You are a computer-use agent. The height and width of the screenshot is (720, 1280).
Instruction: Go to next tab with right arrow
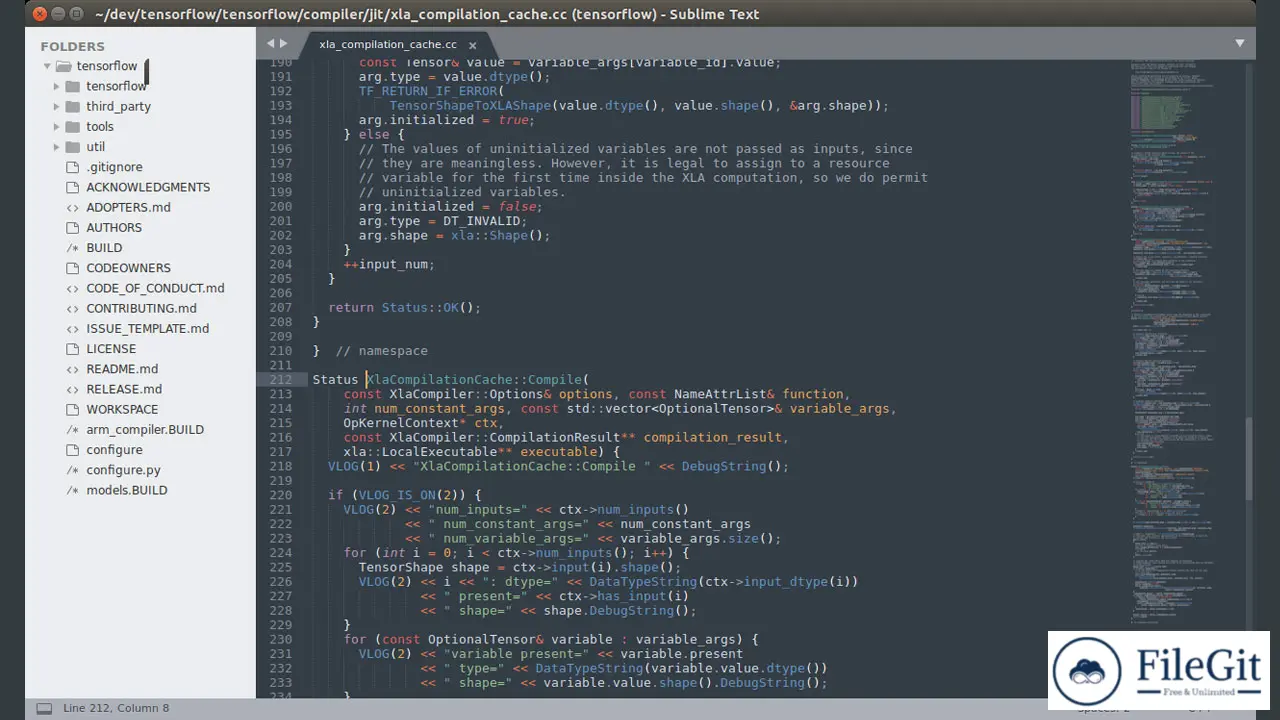point(283,44)
